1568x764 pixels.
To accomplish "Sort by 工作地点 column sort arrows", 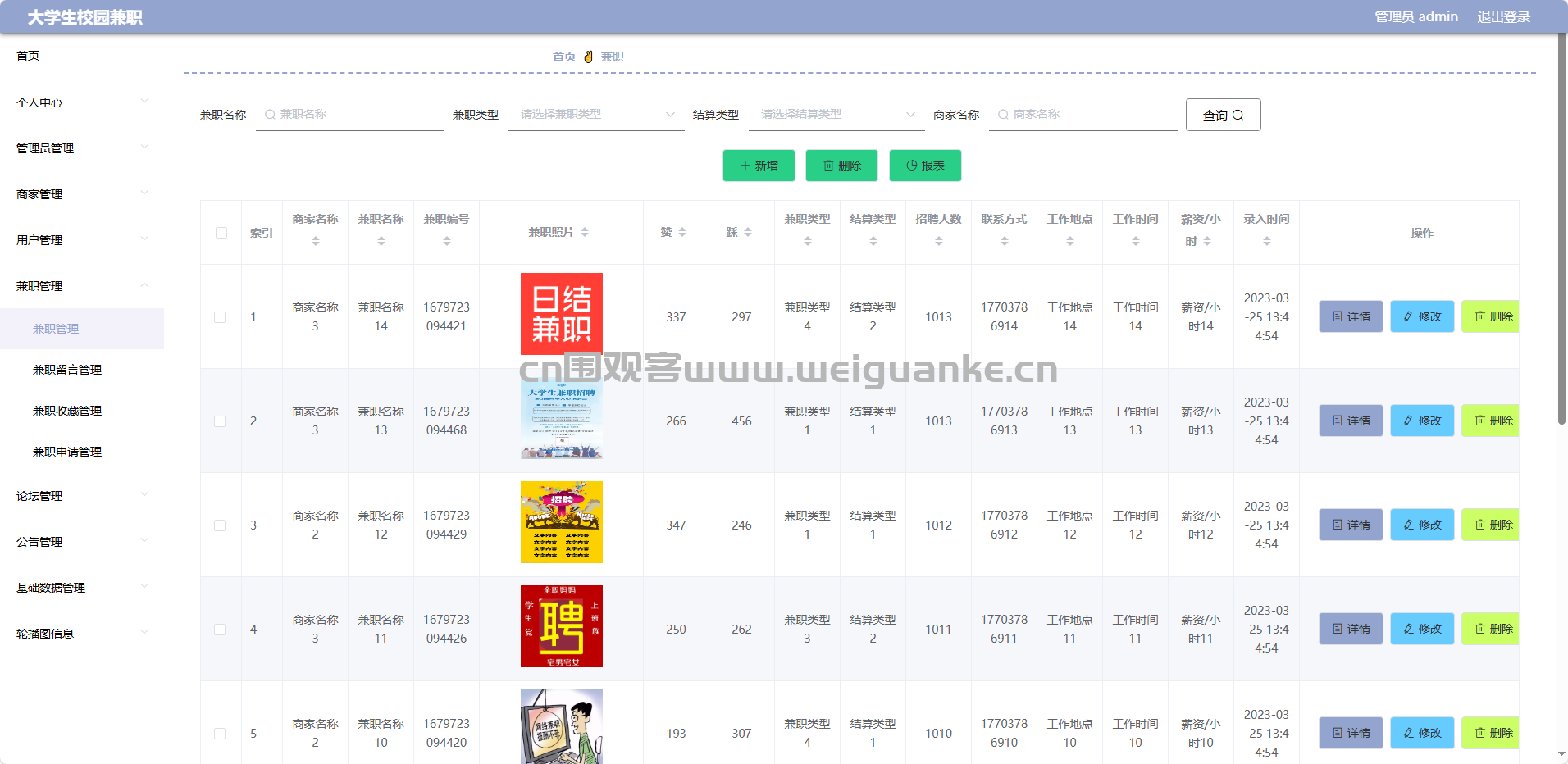I will 1070,241.
